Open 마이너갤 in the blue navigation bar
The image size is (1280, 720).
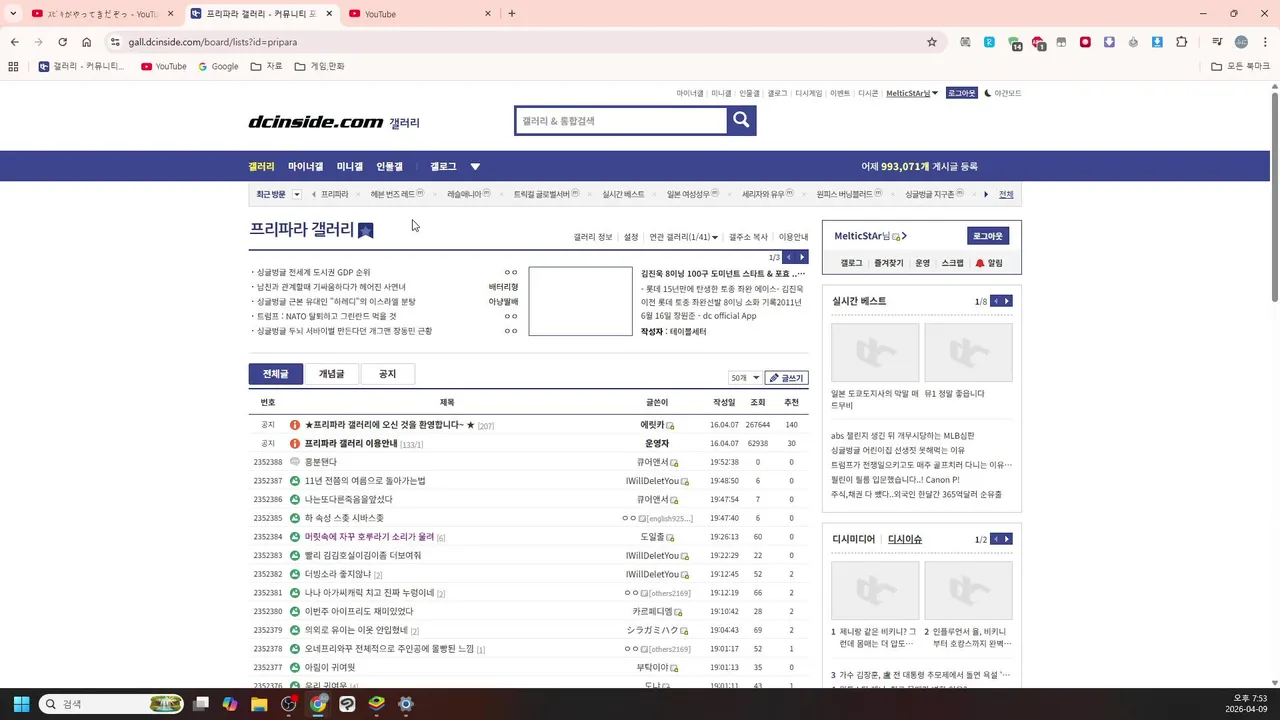click(x=305, y=167)
